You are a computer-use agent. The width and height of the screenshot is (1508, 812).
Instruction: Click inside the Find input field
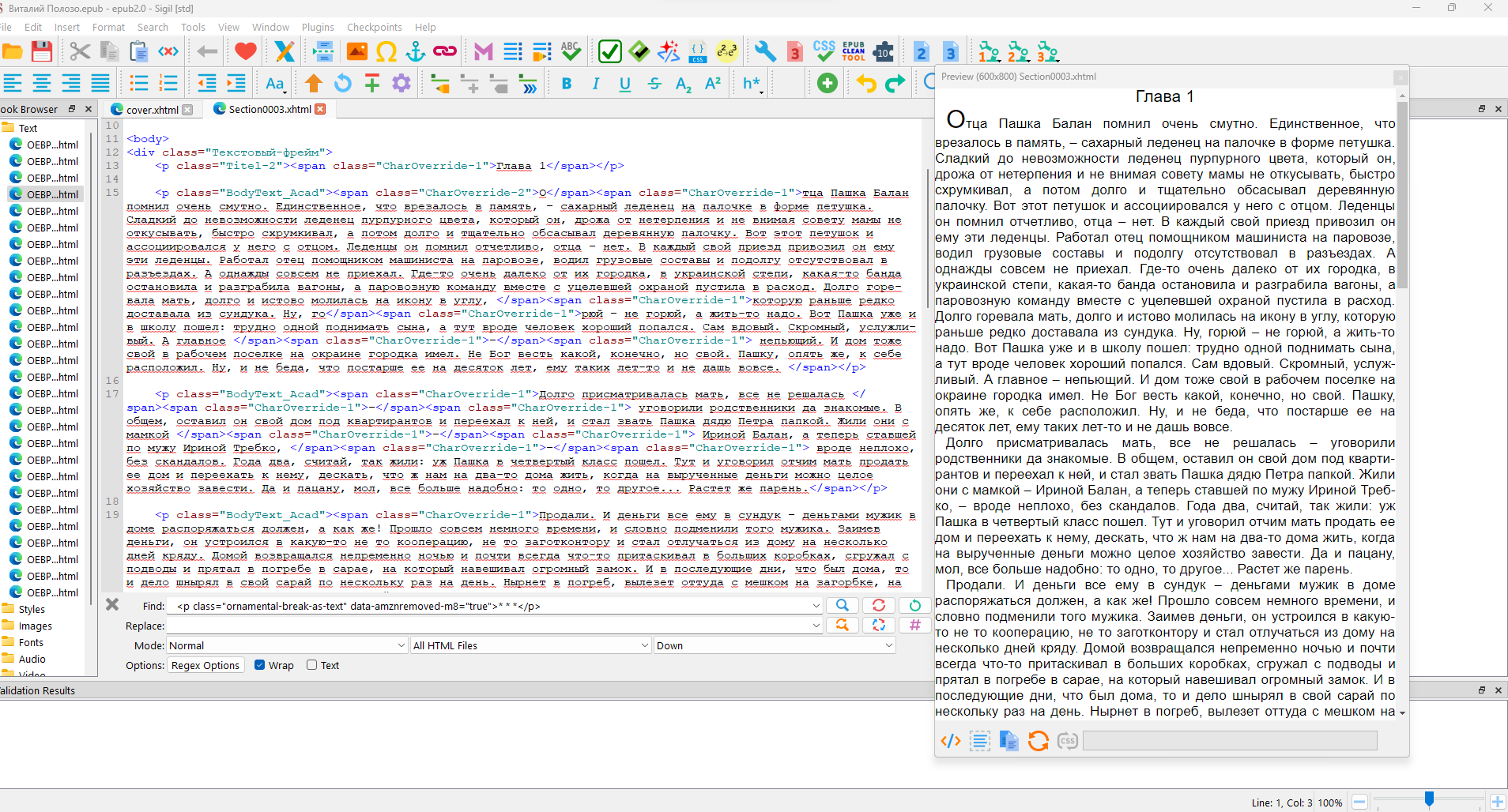click(x=488, y=606)
